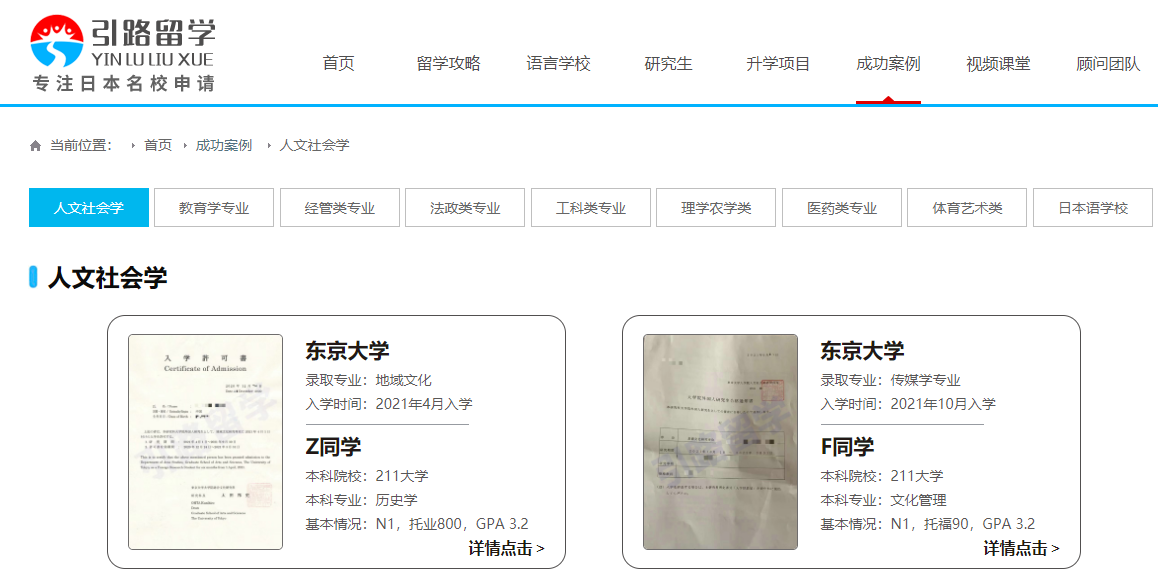Click text 入学时间：2021年4月入学

[389, 404]
